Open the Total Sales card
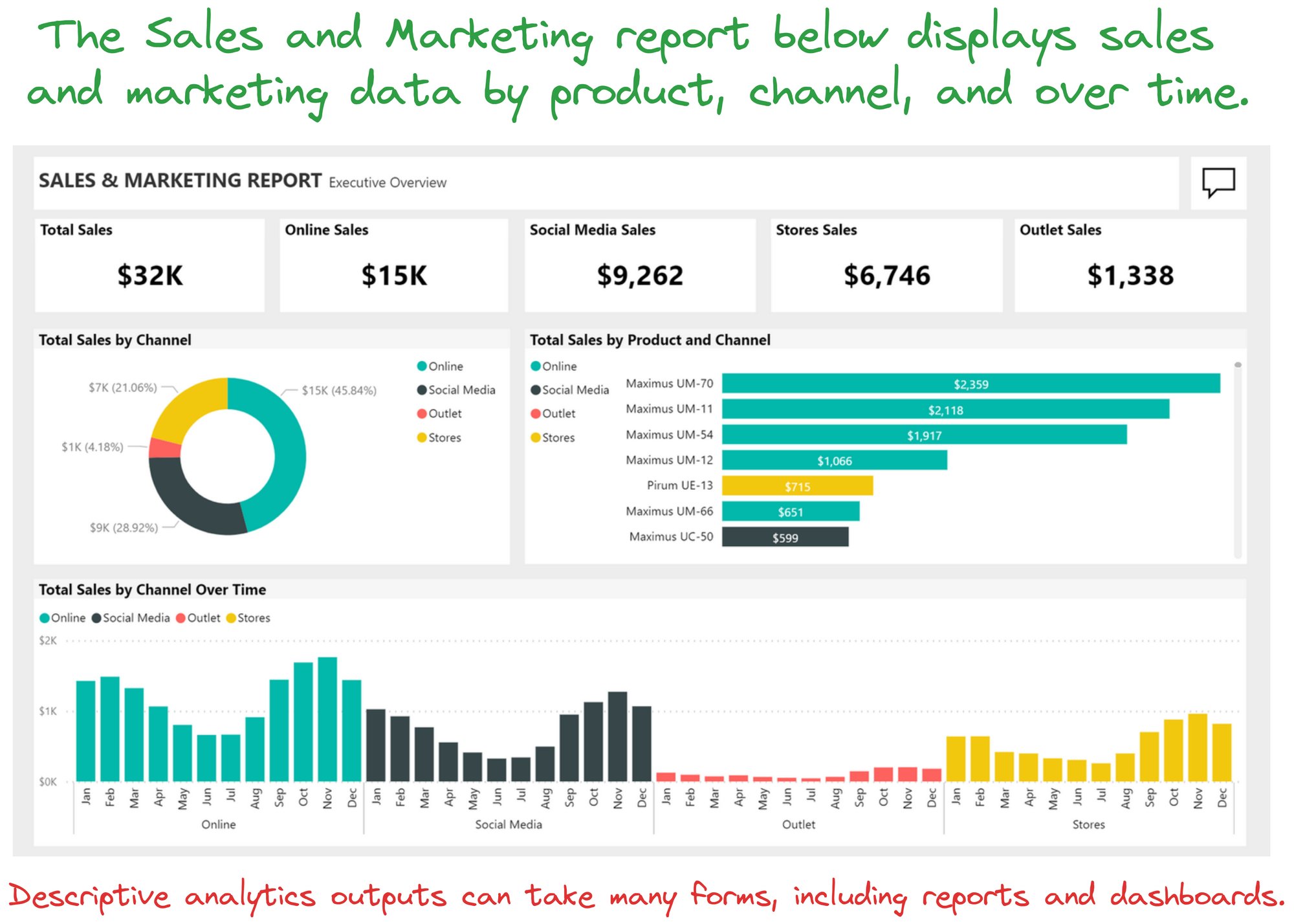This screenshot has width=1294, height=924. click(x=149, y=265)
